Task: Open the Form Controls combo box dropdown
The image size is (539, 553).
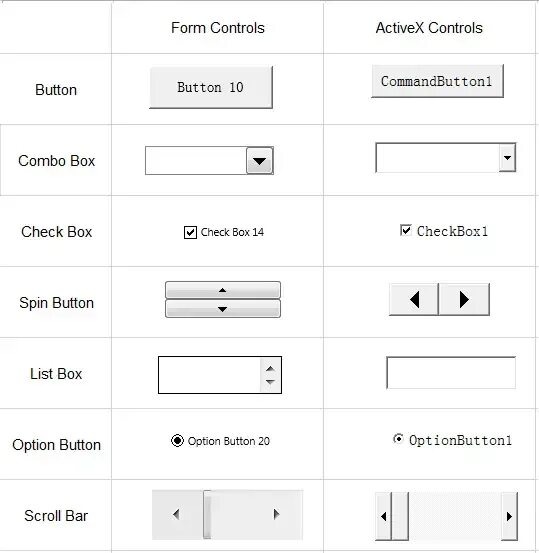Action: 260,161
